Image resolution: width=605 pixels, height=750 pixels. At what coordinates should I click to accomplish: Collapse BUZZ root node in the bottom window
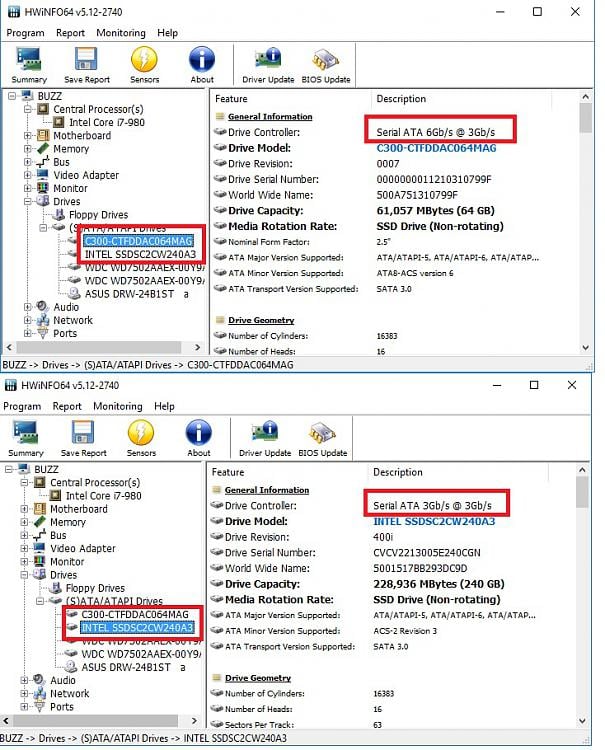point(9,469)
